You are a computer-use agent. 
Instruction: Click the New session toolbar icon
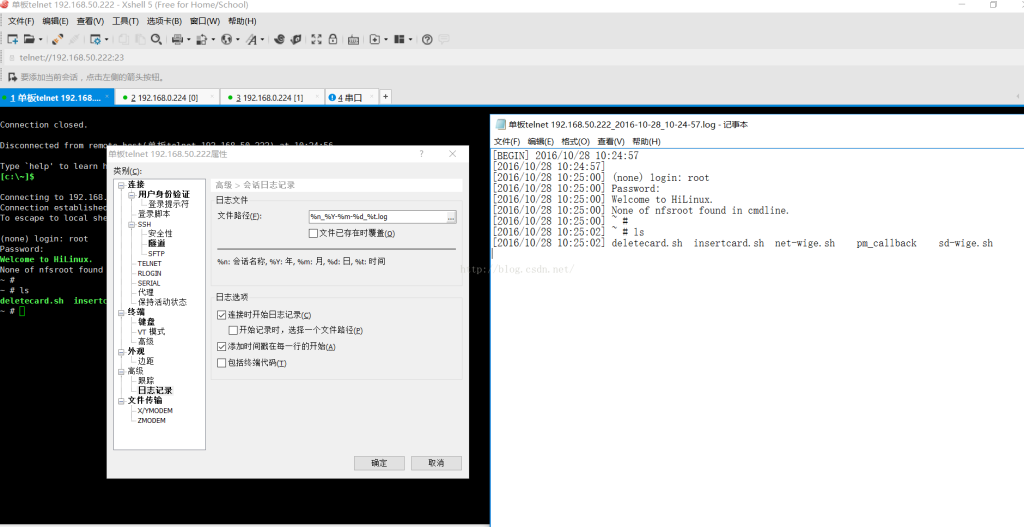(x=12, y=39)
